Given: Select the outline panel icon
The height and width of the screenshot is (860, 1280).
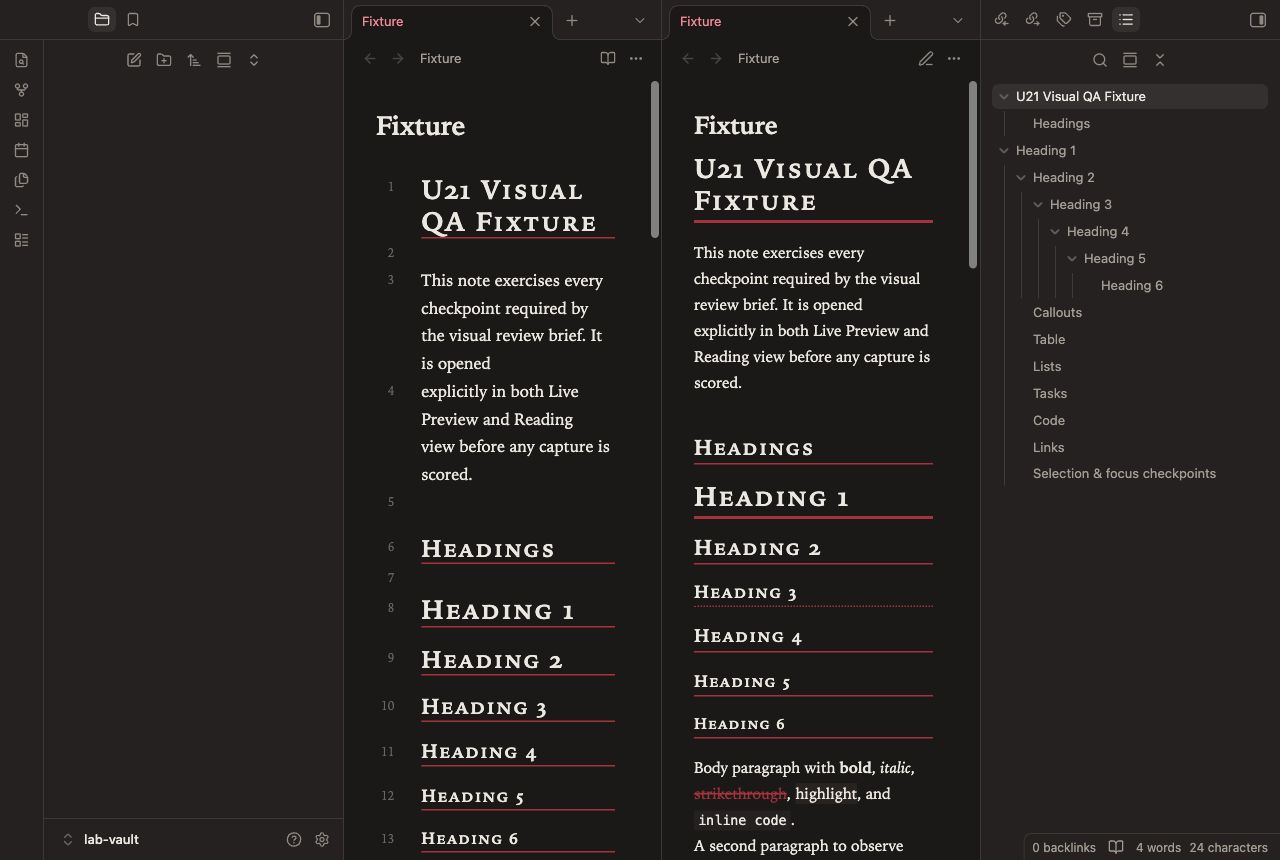Looking at the screenshot, I should pos(1126,20).
